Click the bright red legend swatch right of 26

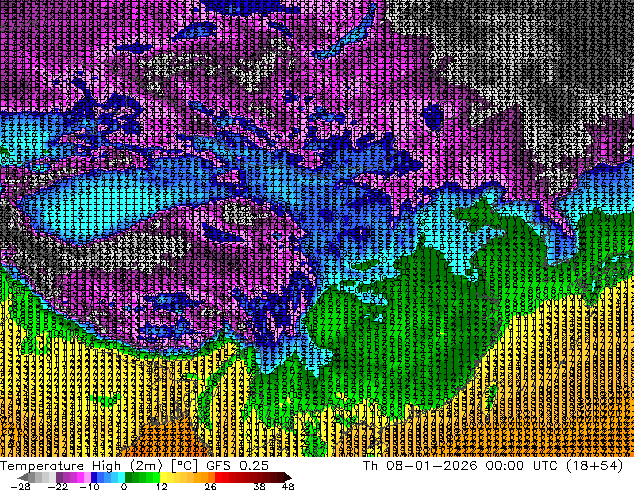pos(218,477)
